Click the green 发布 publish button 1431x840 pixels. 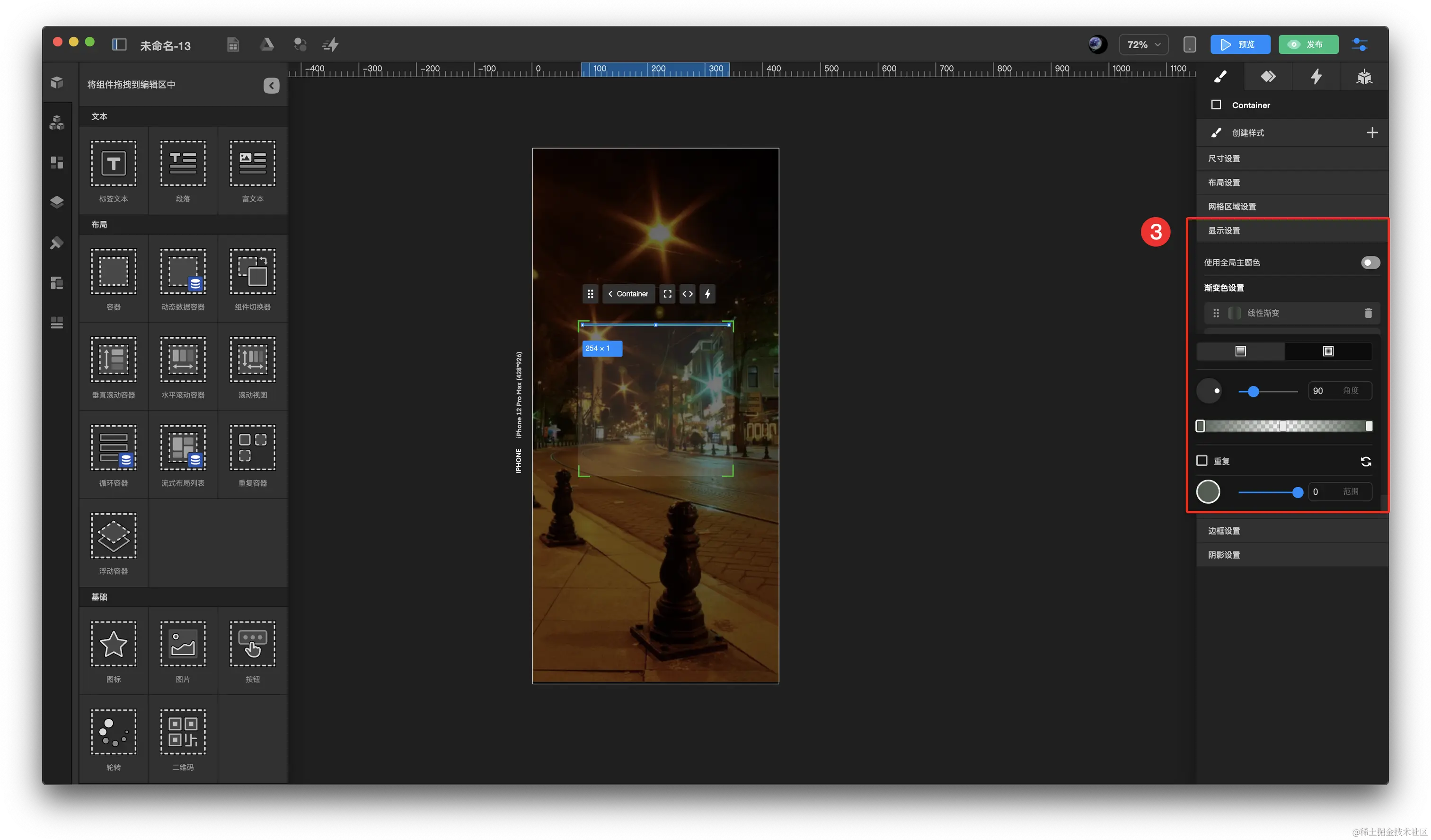[x=1308, y=45]
